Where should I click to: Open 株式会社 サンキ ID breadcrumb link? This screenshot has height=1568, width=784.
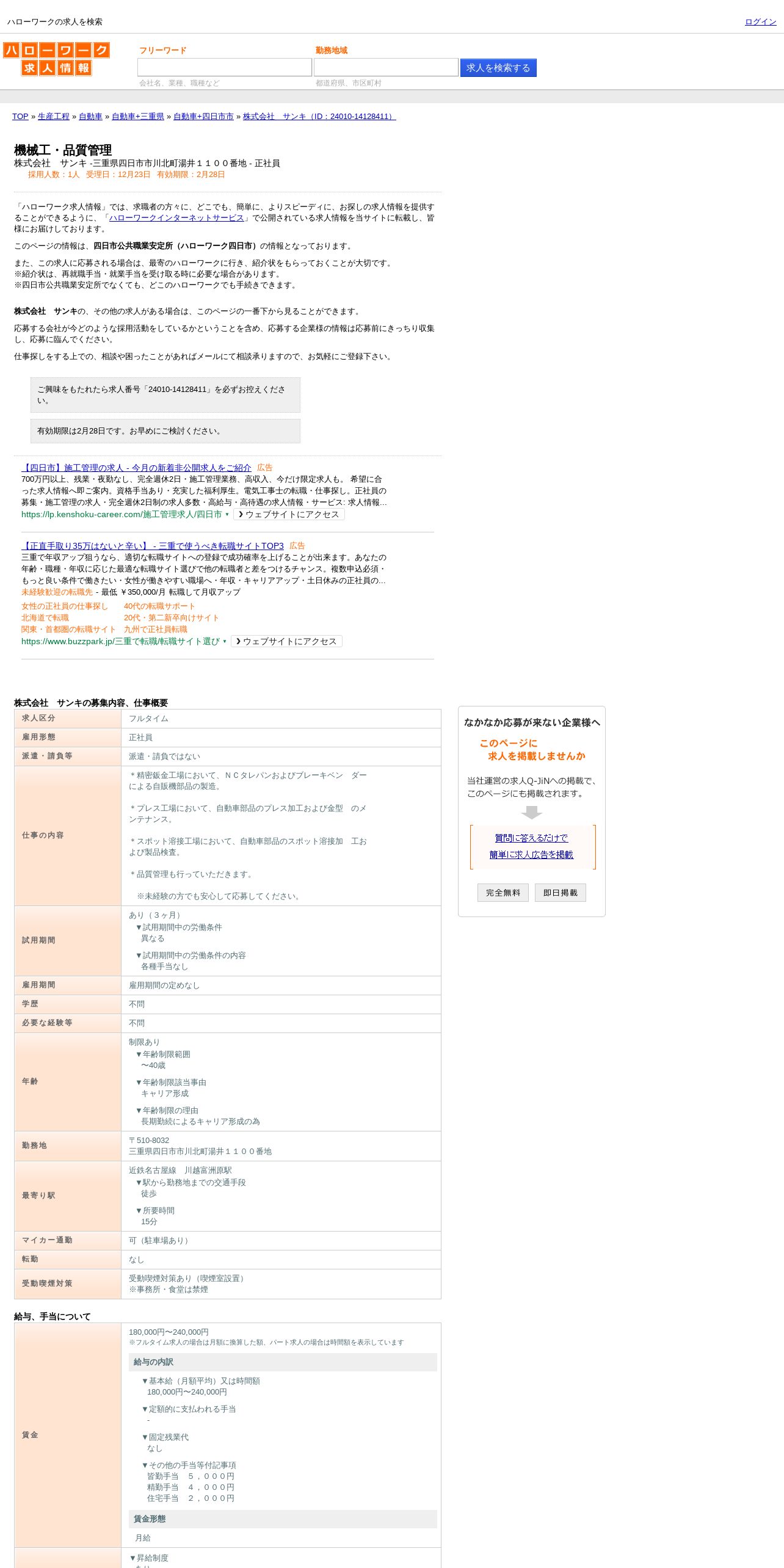(x=319, y=117)
